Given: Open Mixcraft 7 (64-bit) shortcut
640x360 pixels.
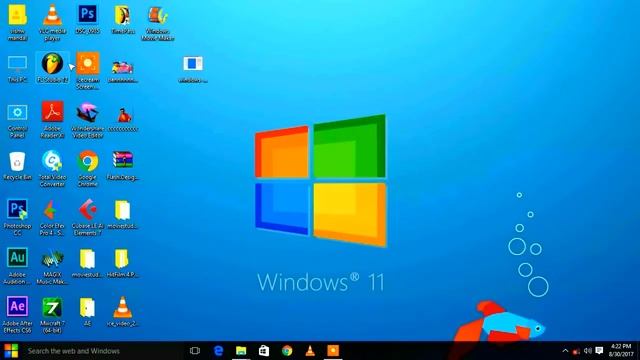Looking at the screenshot, I should (52, 314).
